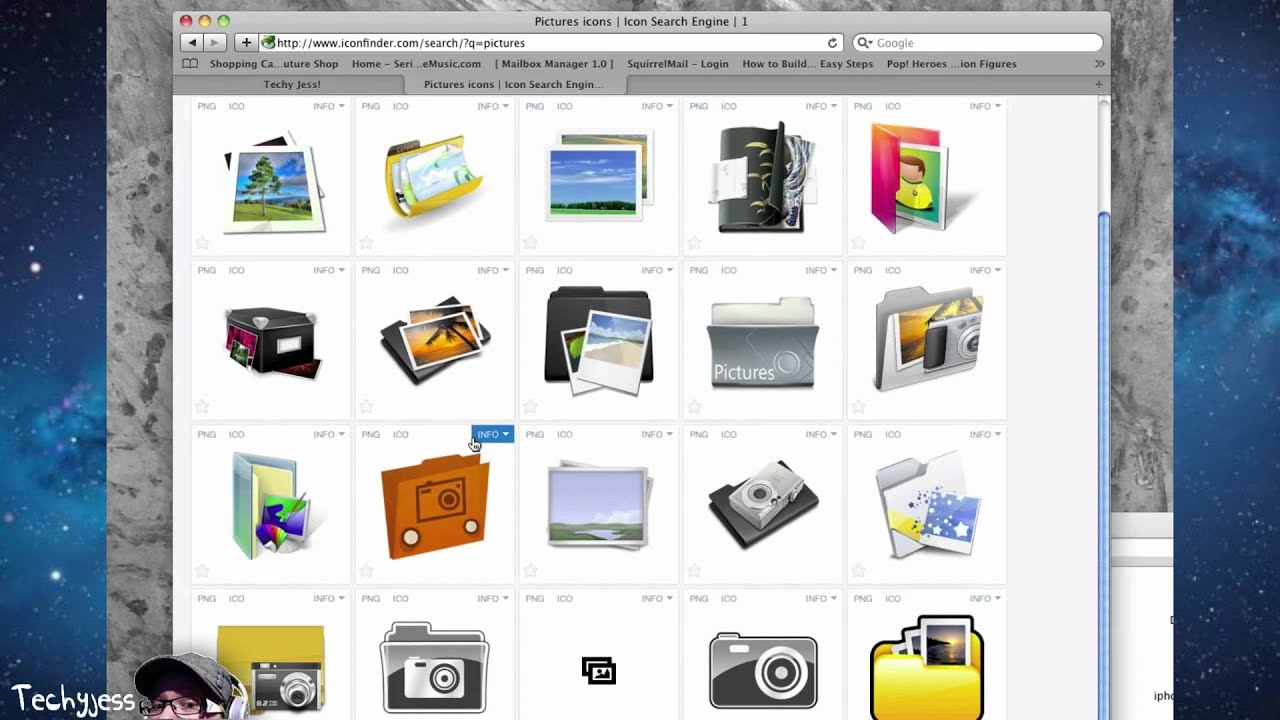Image resolution: width=1280 pixels, height=720 pixels.
Task: Toggle favorite star on white blue-stars folder card
Action: point(858,571)
